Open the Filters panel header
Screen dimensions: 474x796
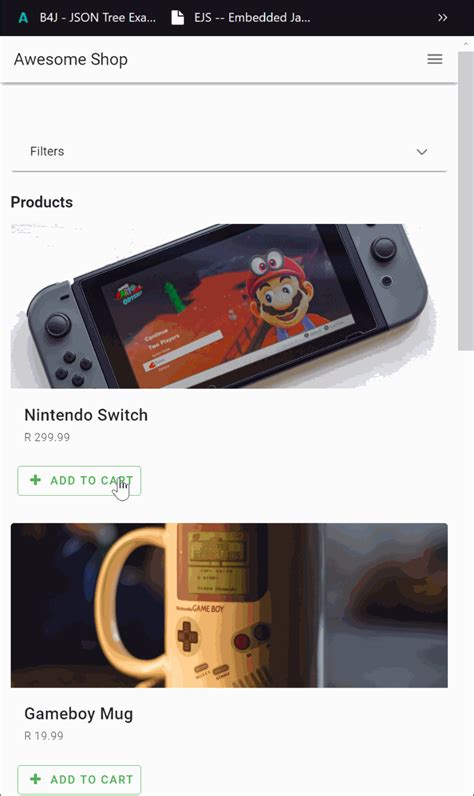[229, 152]
